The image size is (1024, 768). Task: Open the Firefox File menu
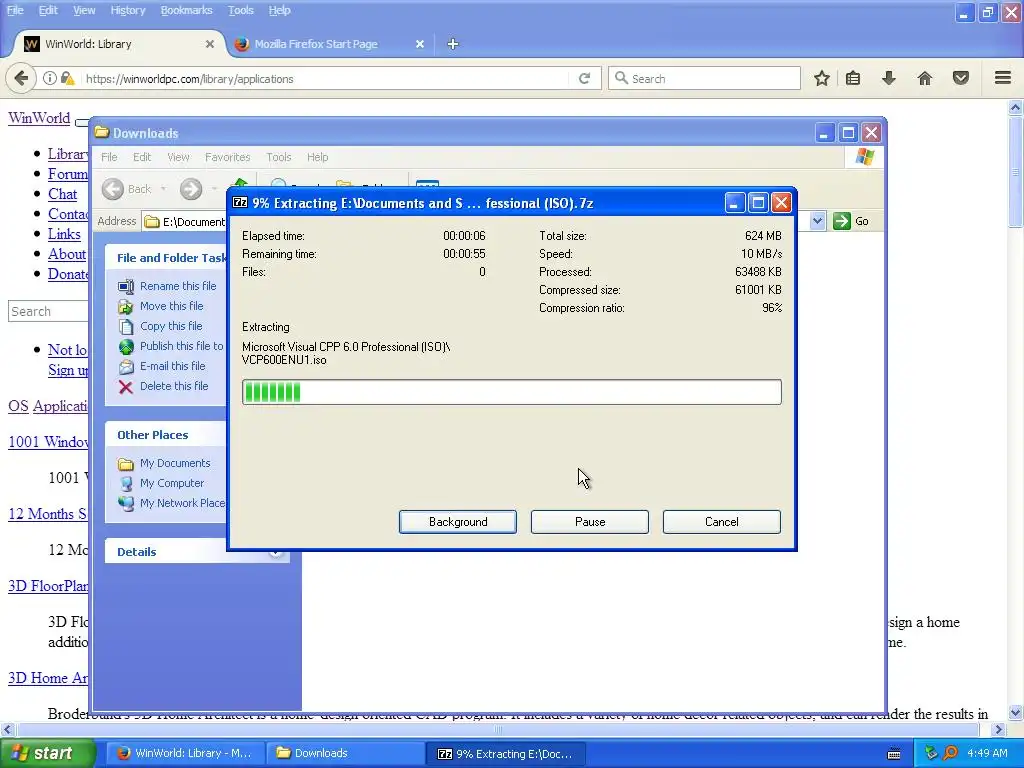click(x=14, y=10)
